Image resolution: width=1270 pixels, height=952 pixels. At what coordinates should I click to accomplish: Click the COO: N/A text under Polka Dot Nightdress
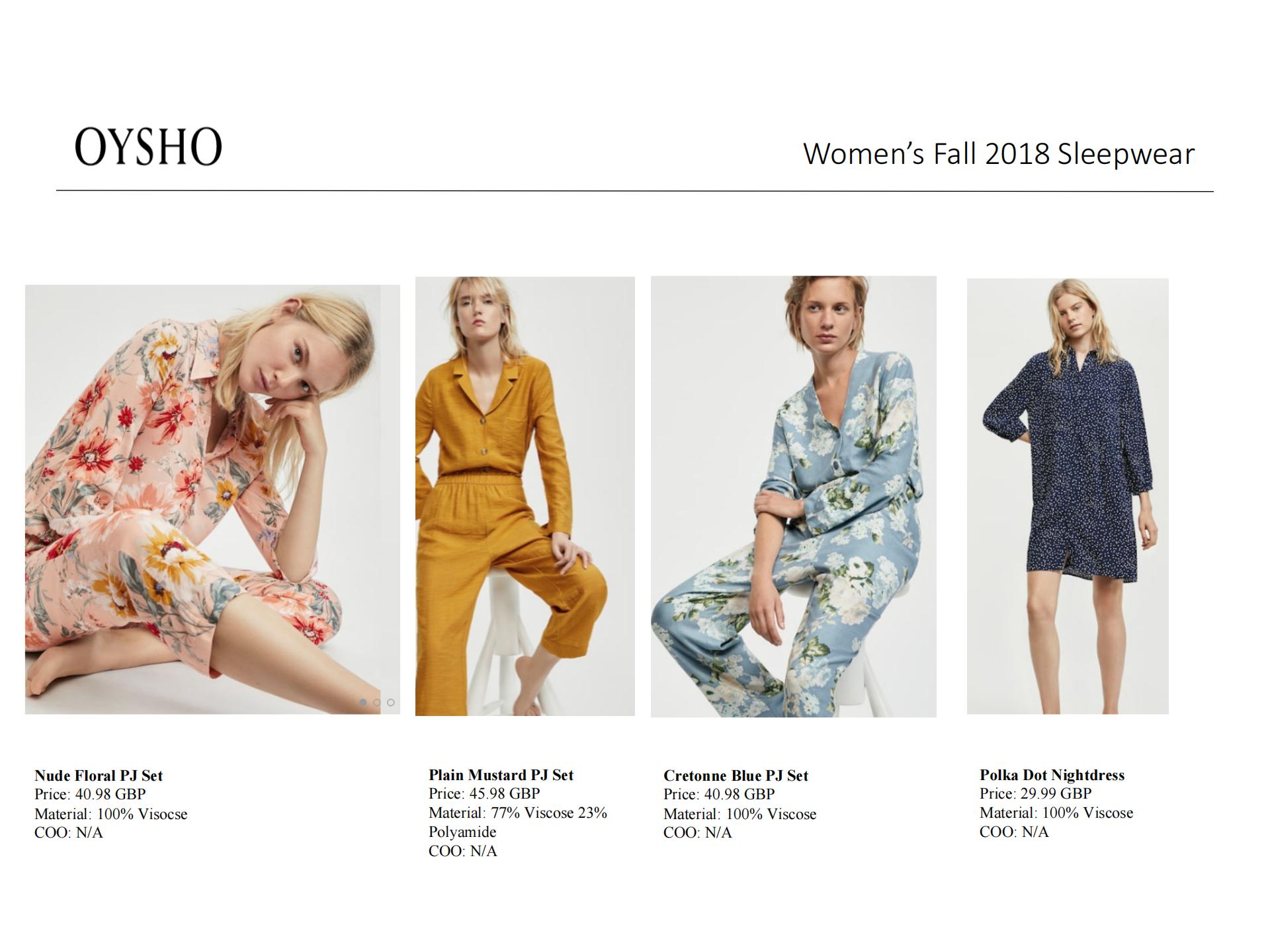click(1014, 832)
